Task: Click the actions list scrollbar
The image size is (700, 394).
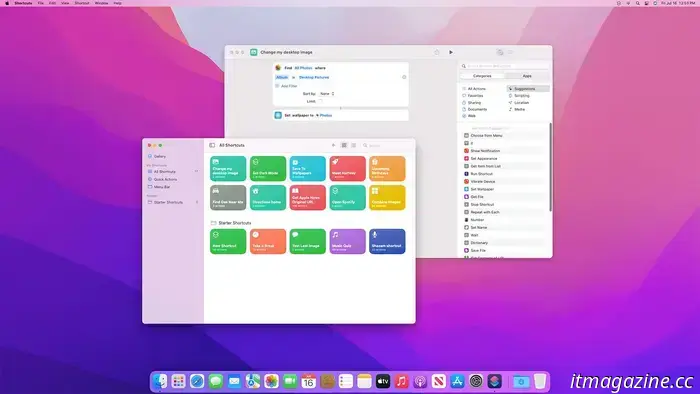Action: (550, 167)
